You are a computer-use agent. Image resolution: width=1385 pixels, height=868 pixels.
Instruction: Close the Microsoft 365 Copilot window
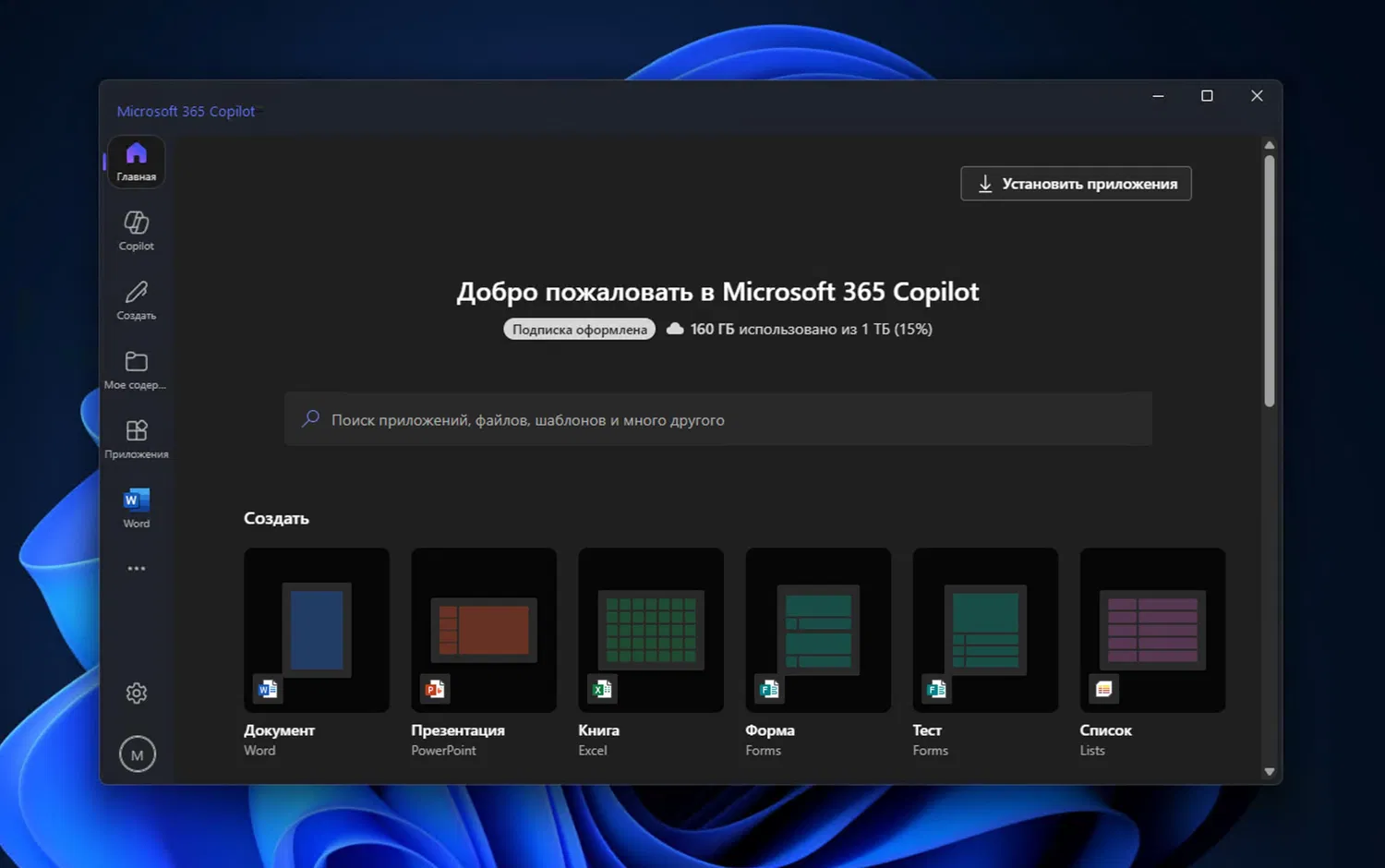point(1257,96)
